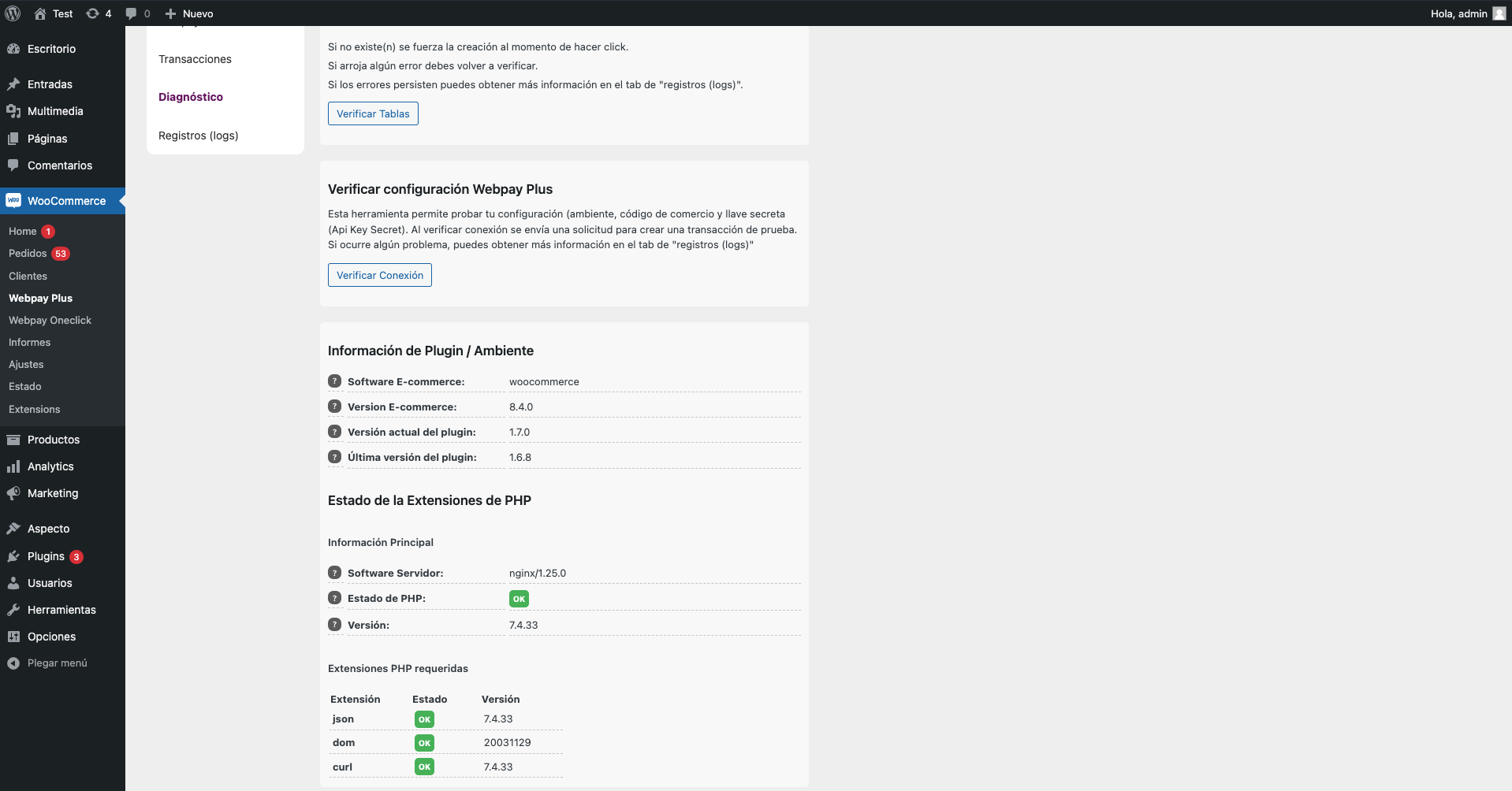Click the Herramientas wrench icon
The height and width of the screenshot is (791, 1512).
pyautogui.click(x=13, y=610)
